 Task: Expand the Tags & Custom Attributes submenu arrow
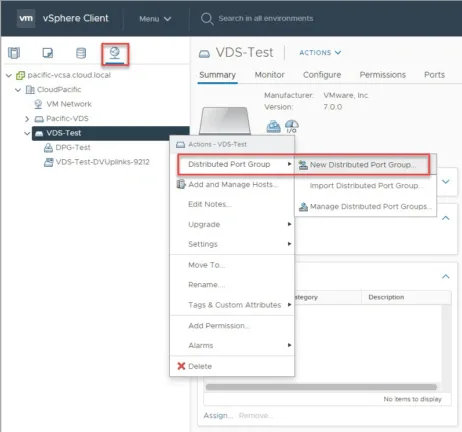[289, 304]
